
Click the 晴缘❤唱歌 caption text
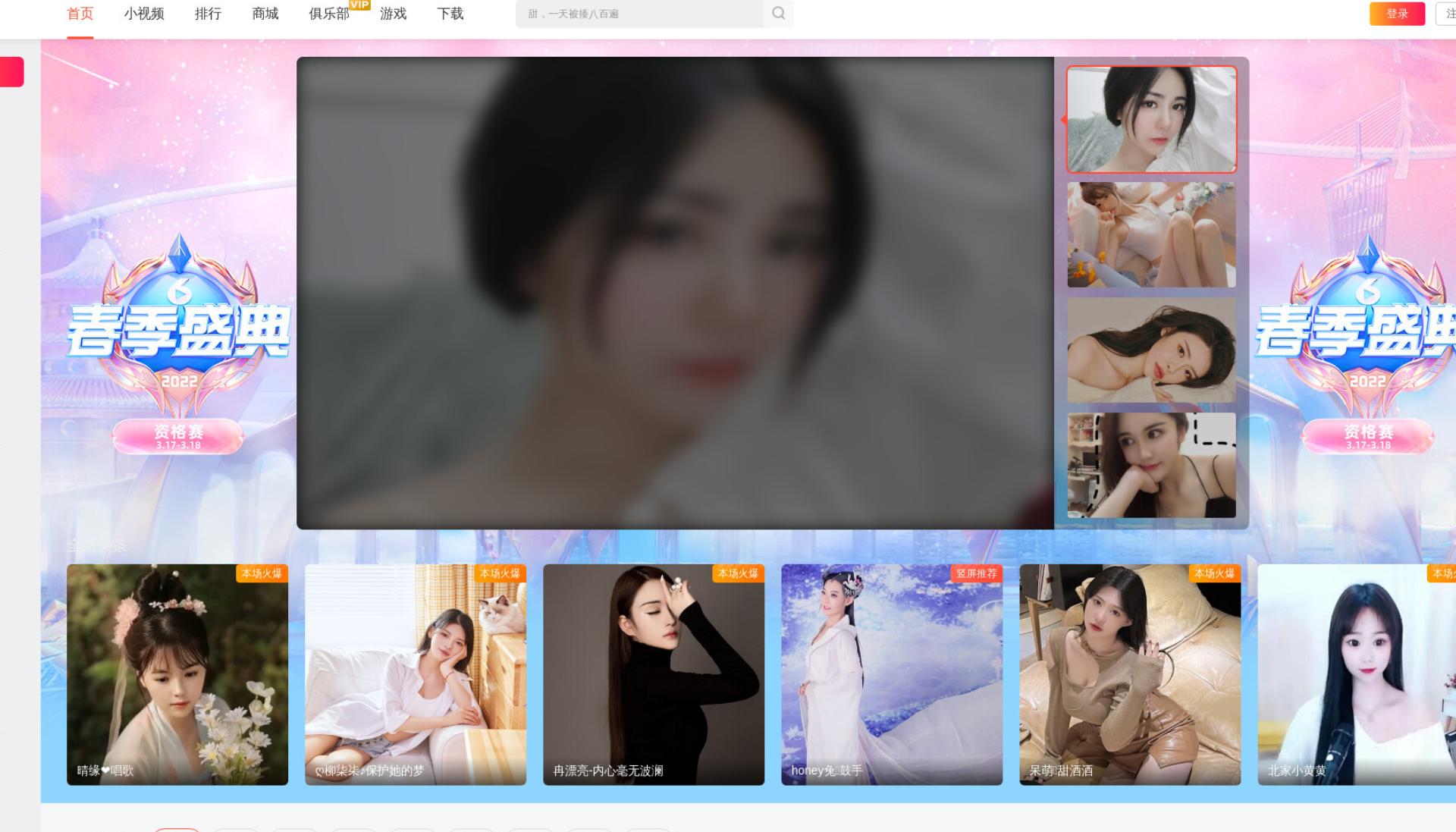click(105, 771)
